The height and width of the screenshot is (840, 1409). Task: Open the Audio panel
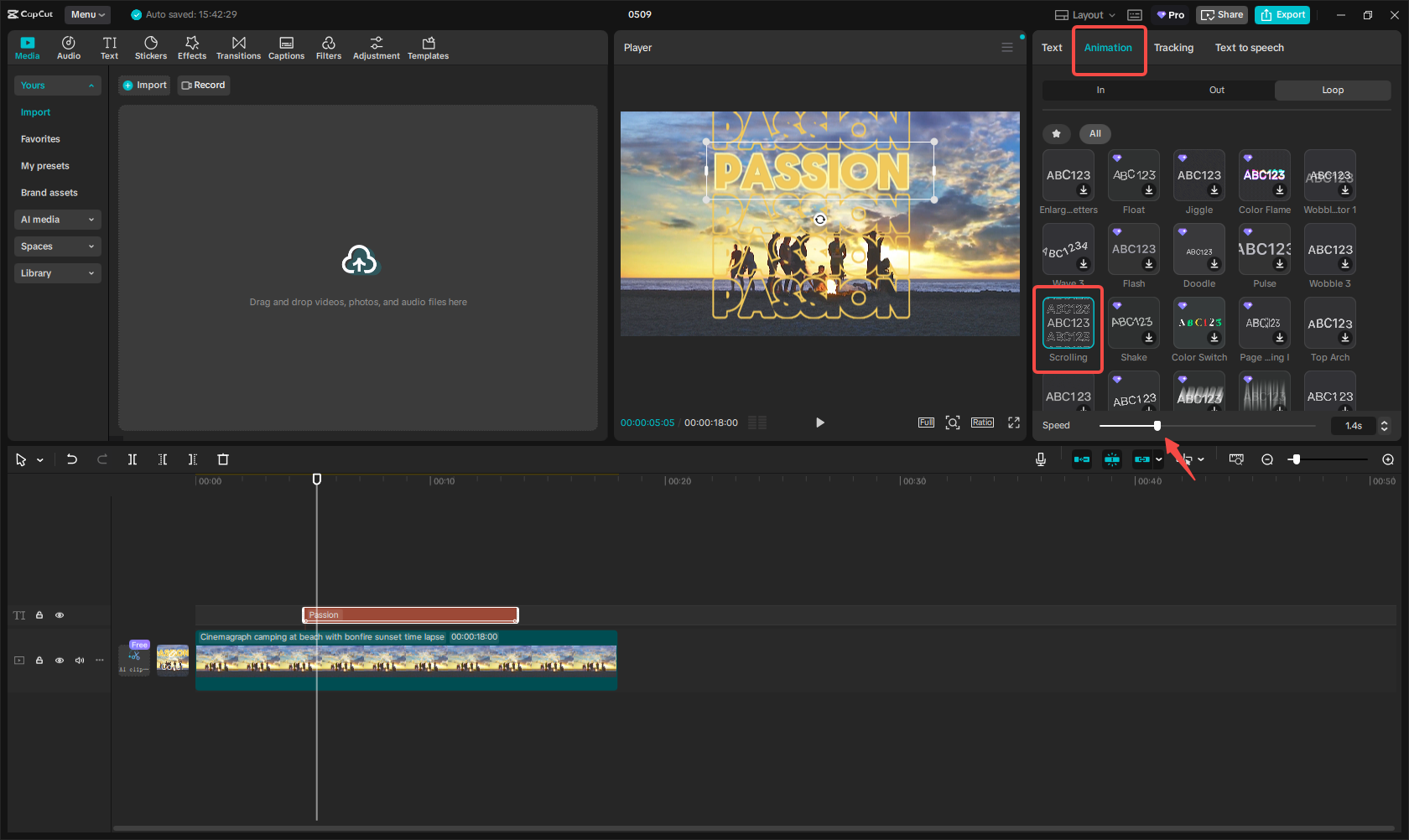tap(69, 48)
